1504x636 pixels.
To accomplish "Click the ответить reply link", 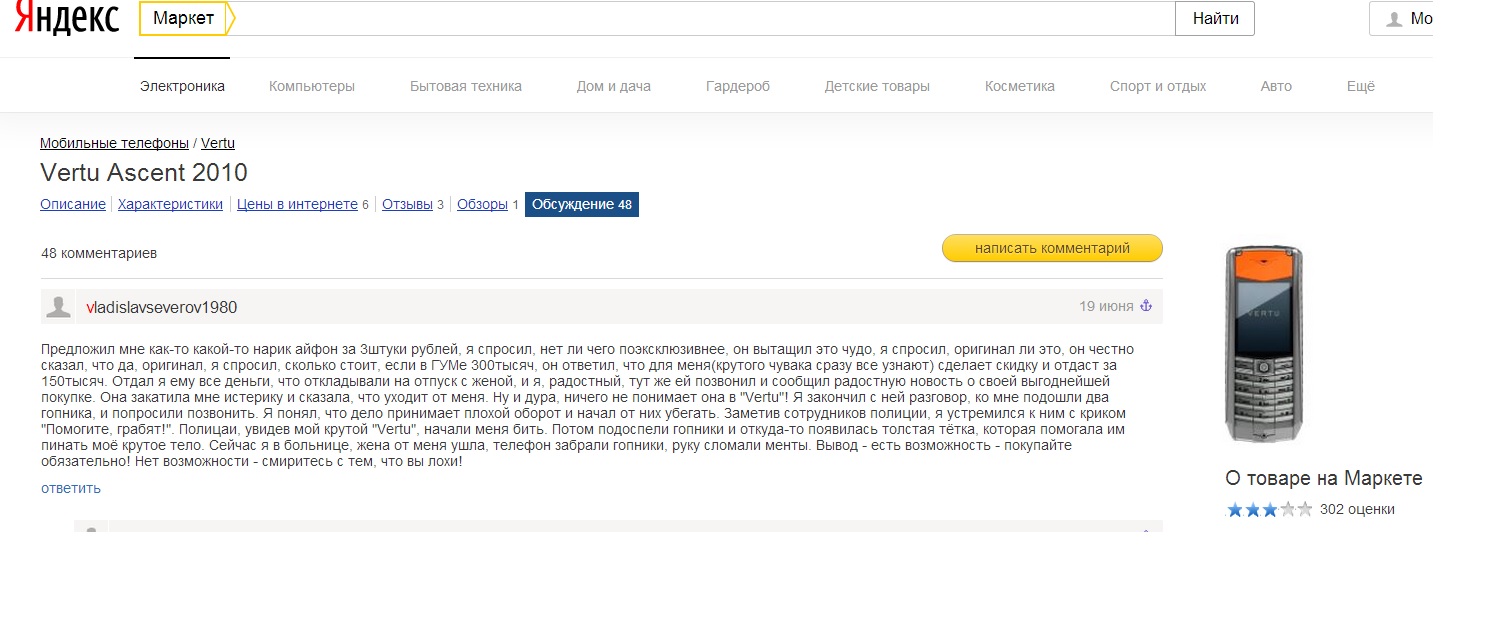I will click(71, 488).
